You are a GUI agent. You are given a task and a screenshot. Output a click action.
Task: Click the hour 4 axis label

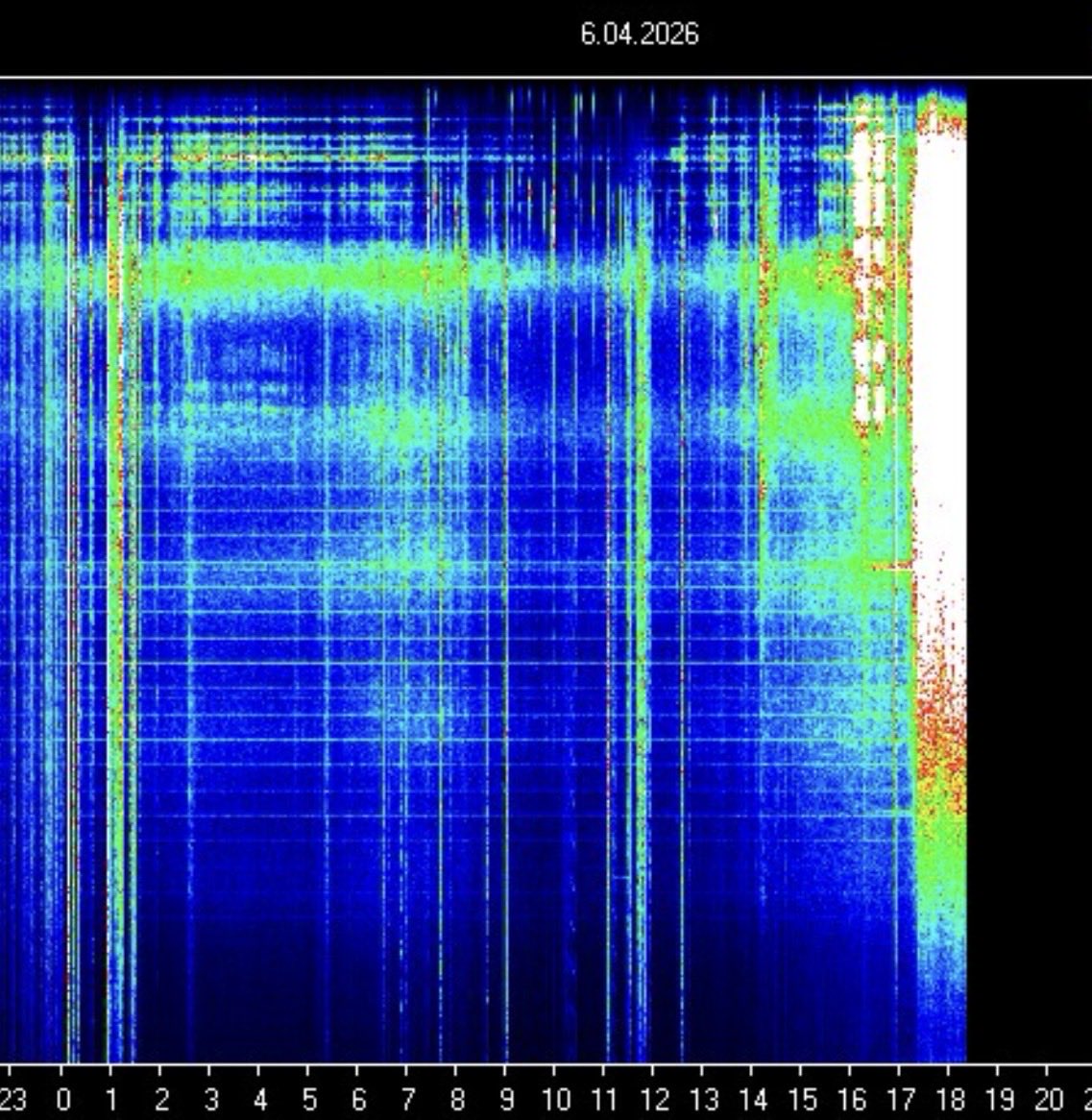(260, 1099)
